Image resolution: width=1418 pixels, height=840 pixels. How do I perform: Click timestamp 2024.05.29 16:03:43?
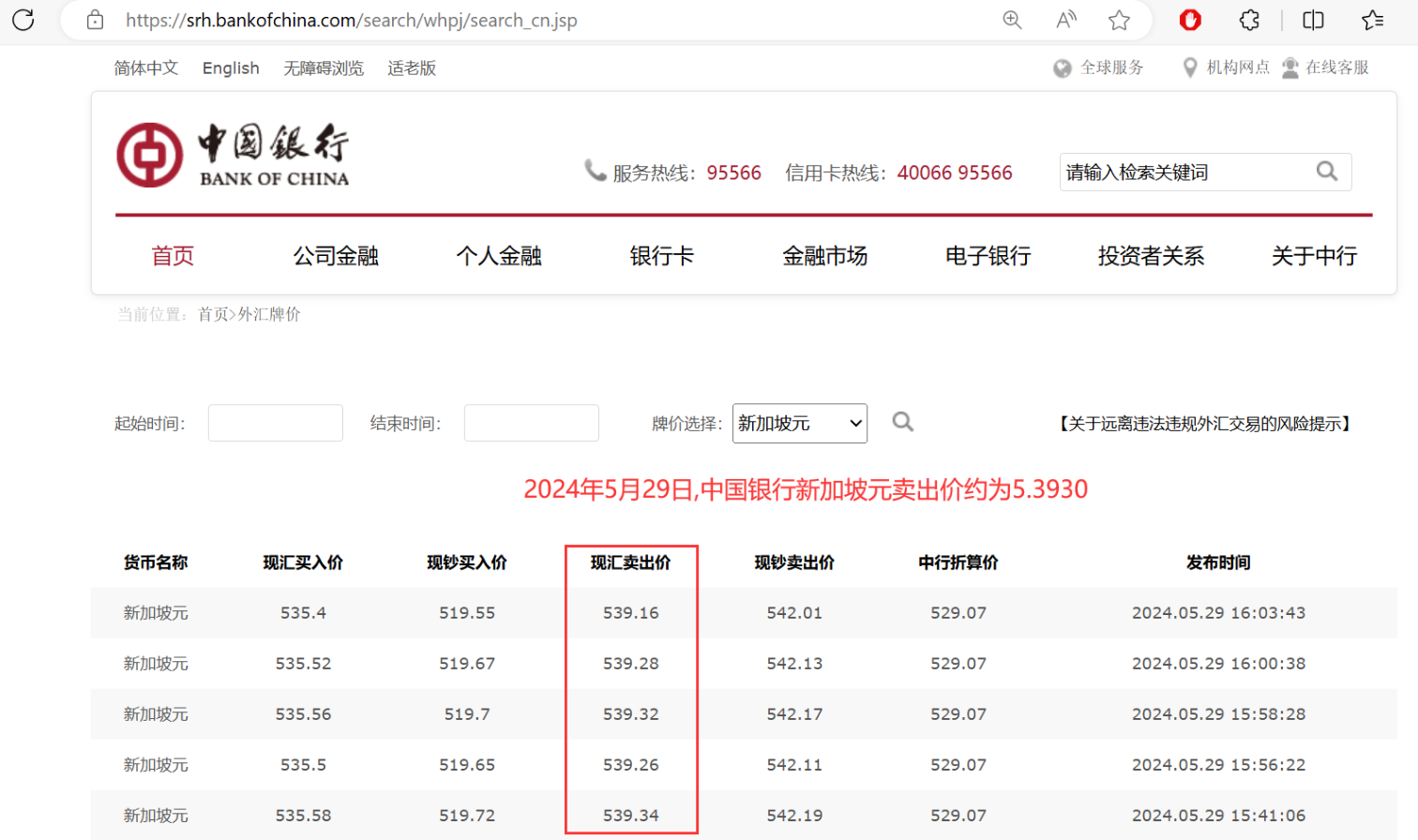click(x=1218, y=613)
